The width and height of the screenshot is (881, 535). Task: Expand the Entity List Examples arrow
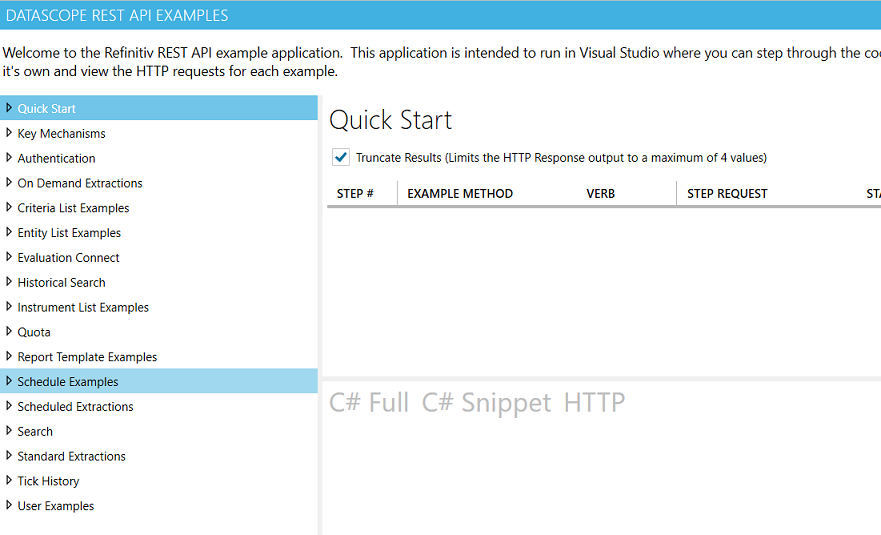[x=8, y=232]
